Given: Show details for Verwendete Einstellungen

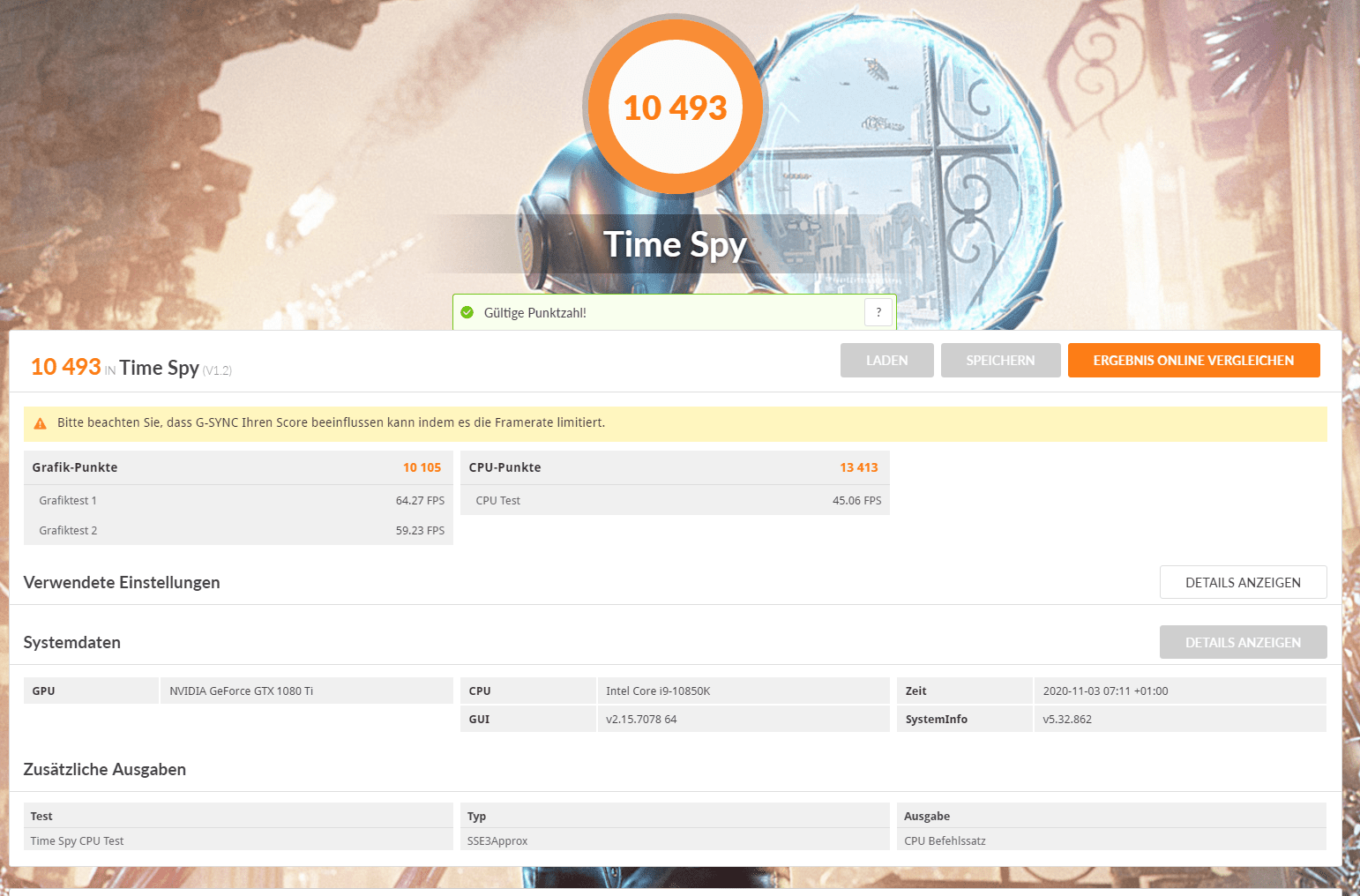Looking at the screenshot, I should click(1243, 582).
